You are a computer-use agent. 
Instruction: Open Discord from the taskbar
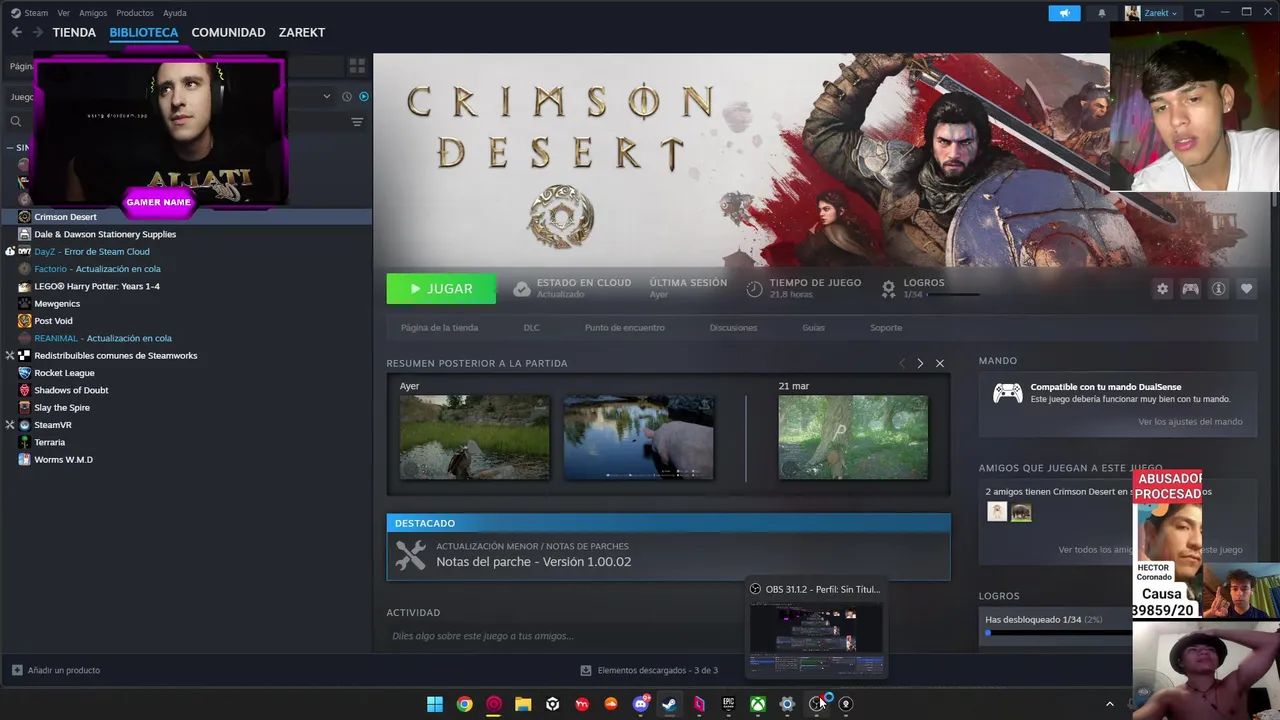click(640, 704)
